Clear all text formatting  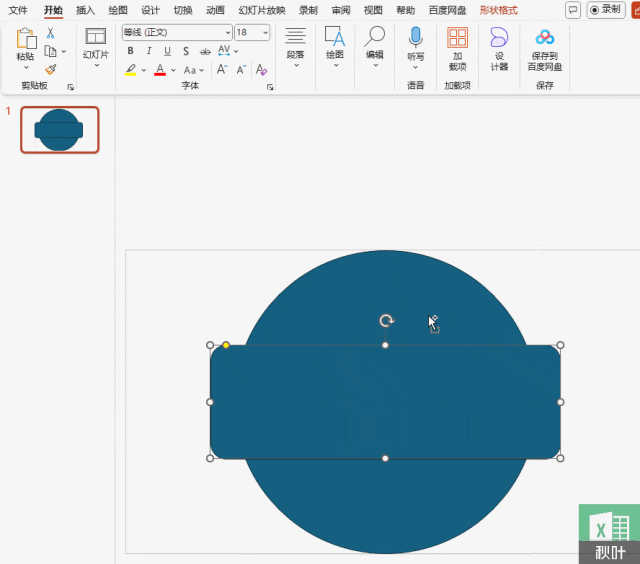(x=261, y=70)
